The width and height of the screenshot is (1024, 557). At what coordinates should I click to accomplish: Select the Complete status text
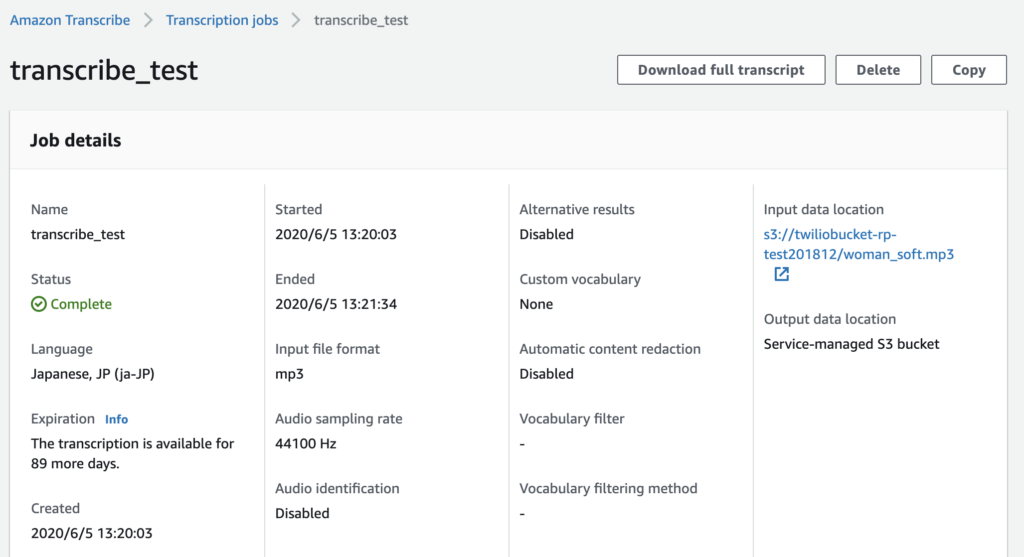pyautogui.click(x=81, y=304)
